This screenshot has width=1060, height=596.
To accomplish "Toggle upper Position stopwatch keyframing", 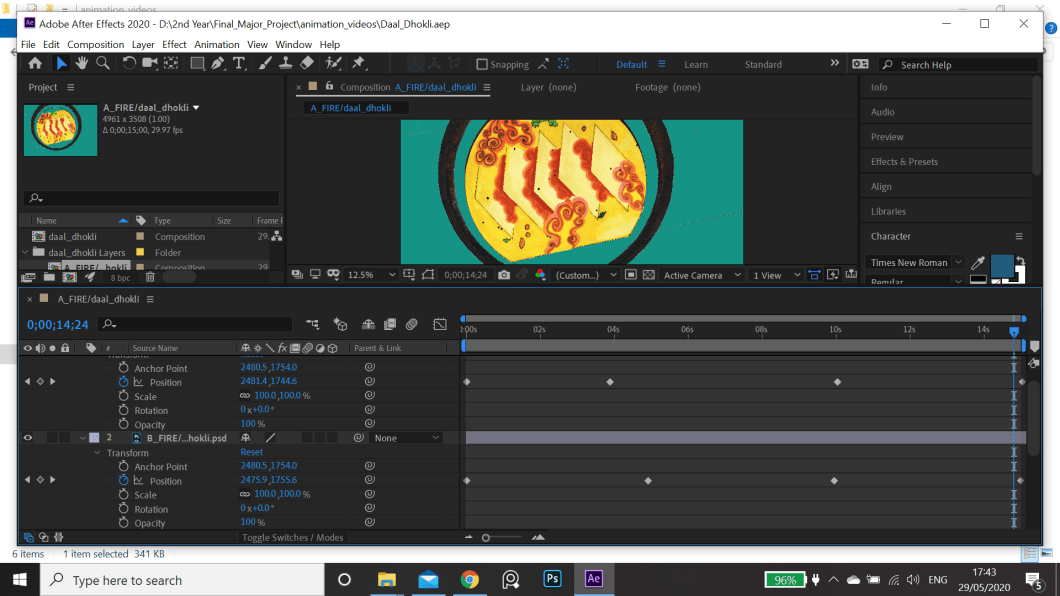I will click(x=123, y=382).
